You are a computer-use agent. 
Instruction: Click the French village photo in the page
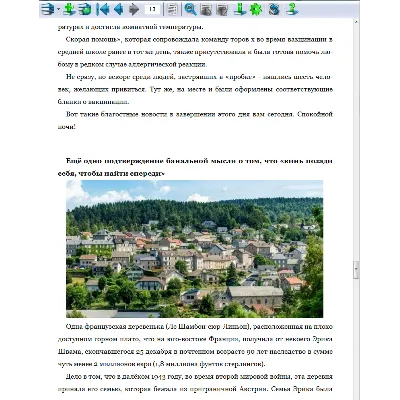[x=194, y=249]
